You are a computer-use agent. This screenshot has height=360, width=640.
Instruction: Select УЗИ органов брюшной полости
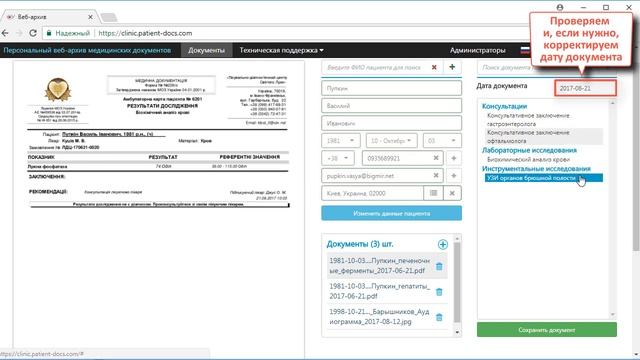click(544, 178)
